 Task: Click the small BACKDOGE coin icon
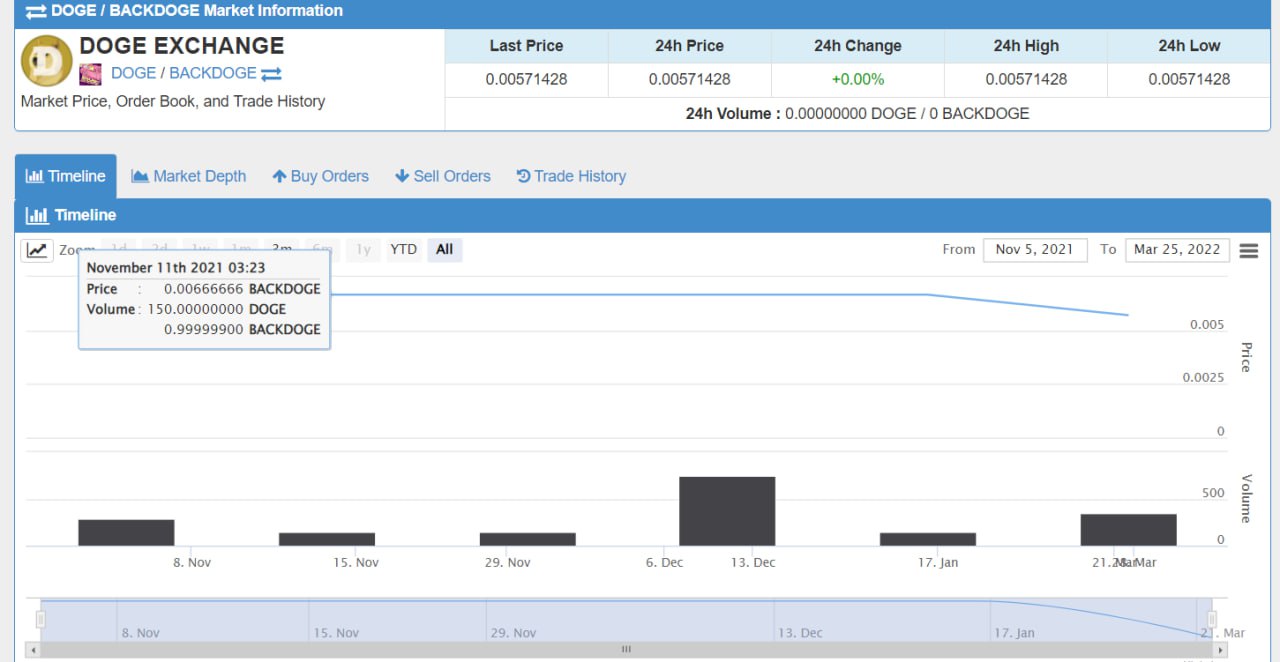click(x=90, y=74)
